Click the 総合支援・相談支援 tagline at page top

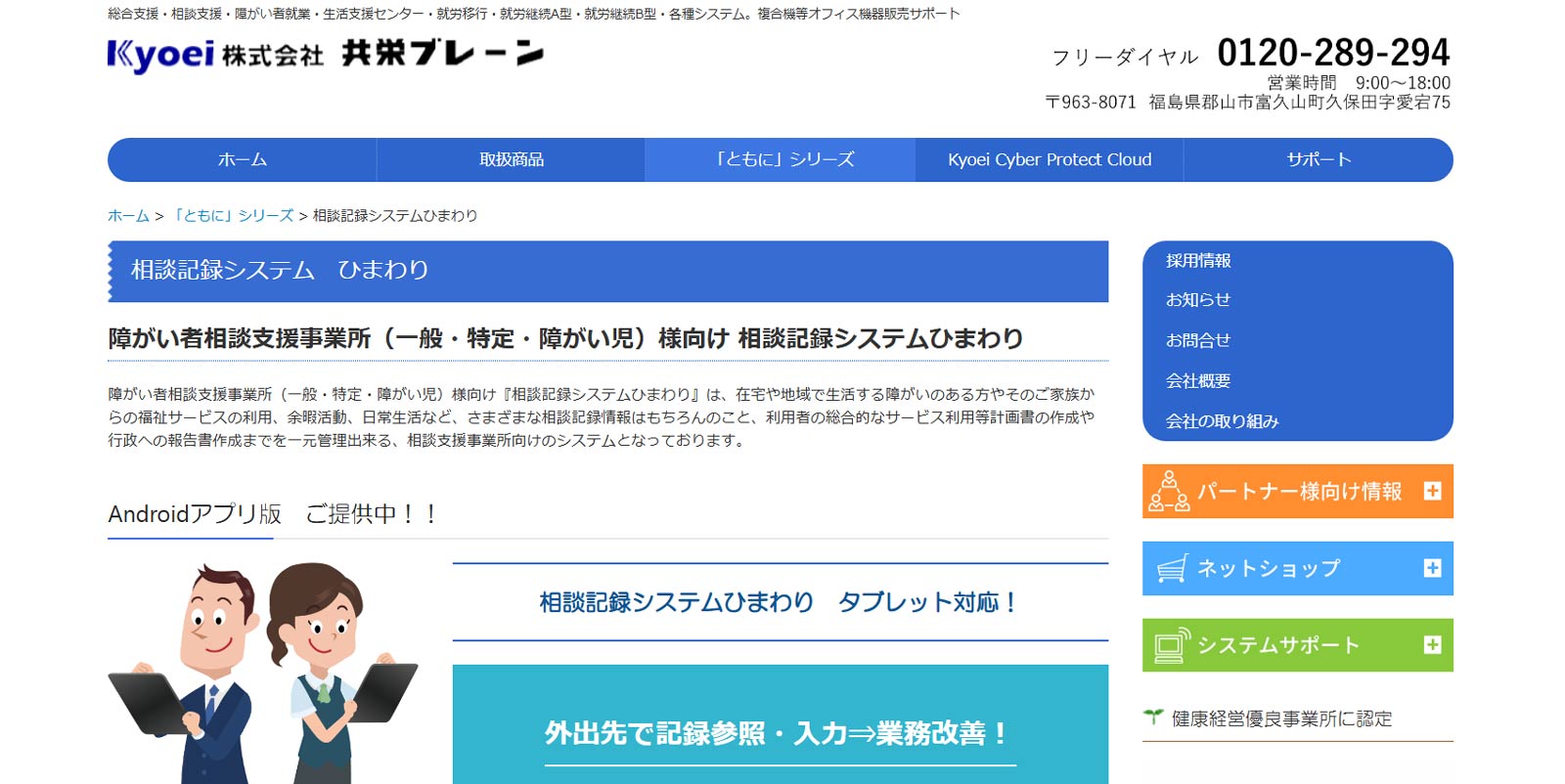[x=534, y=14]
